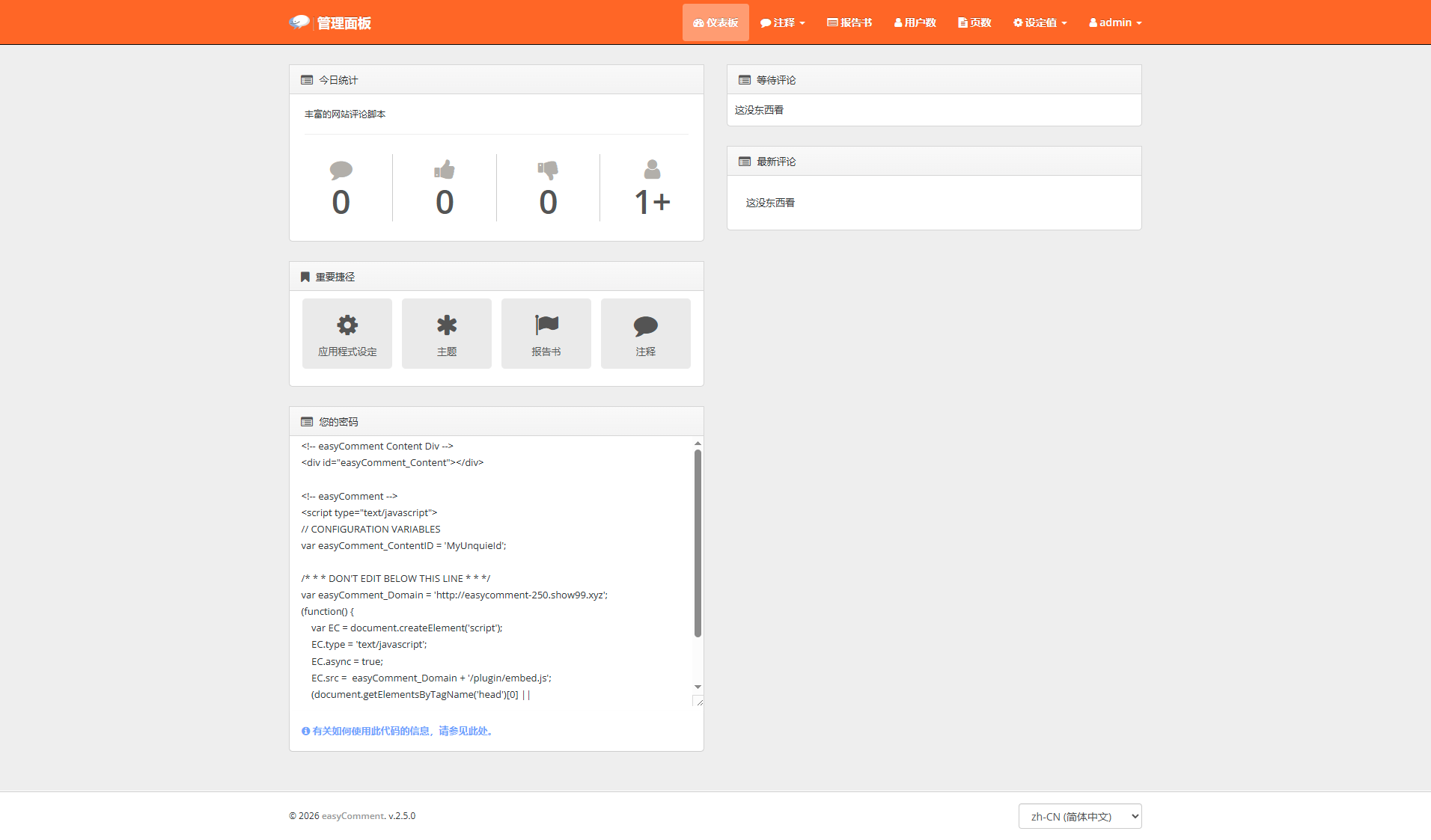Open the 页数 pages menu item
The image size is (1431, 840).
click(974, 22)
